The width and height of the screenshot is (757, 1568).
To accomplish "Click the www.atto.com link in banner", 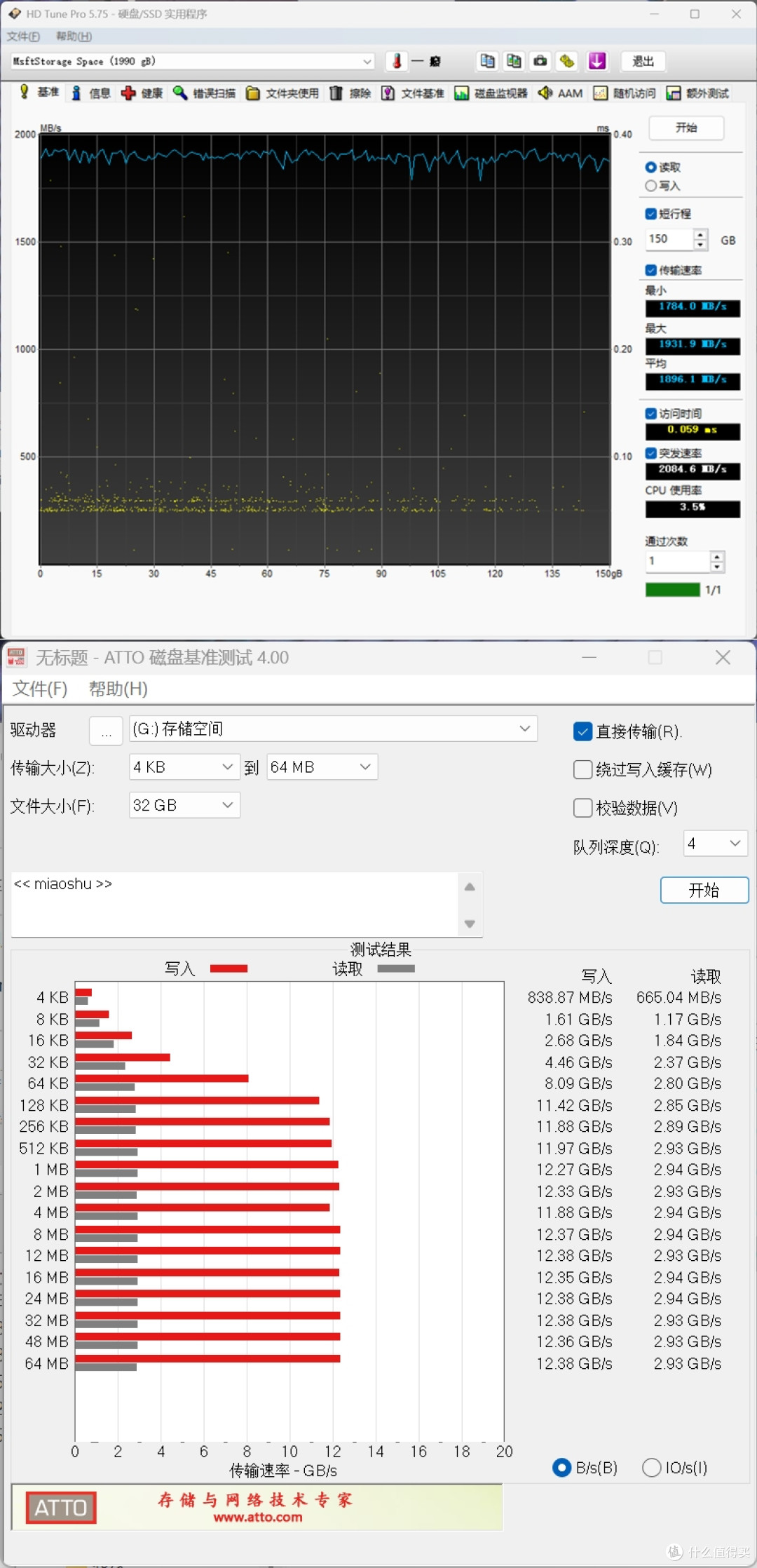I will point(258,1518).
